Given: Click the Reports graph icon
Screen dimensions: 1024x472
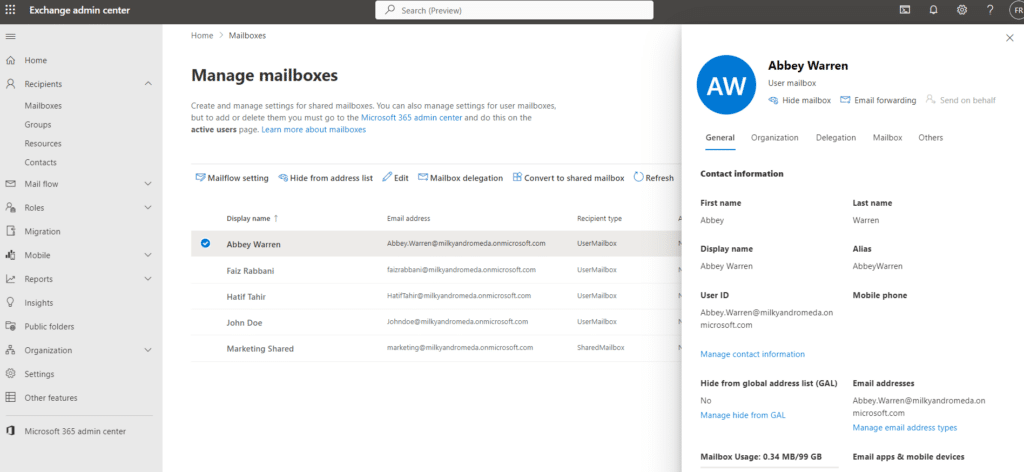Looking at the screenshot, I should click(10, 279).
